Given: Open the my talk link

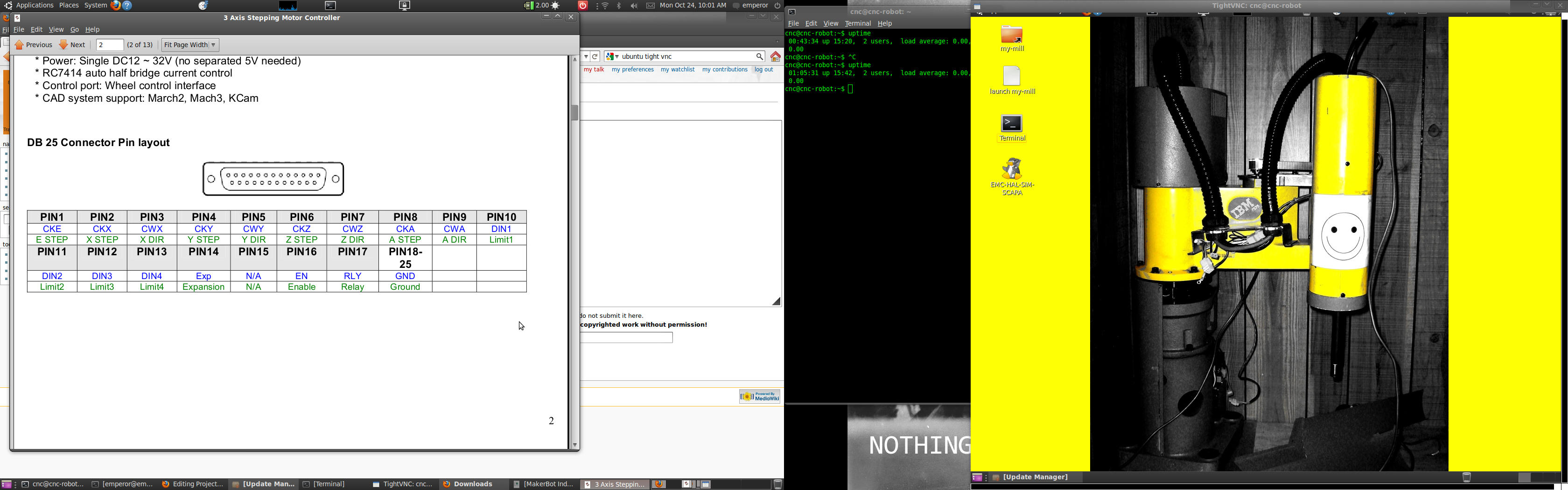Looking at the screenshot, I should point(594,70).
